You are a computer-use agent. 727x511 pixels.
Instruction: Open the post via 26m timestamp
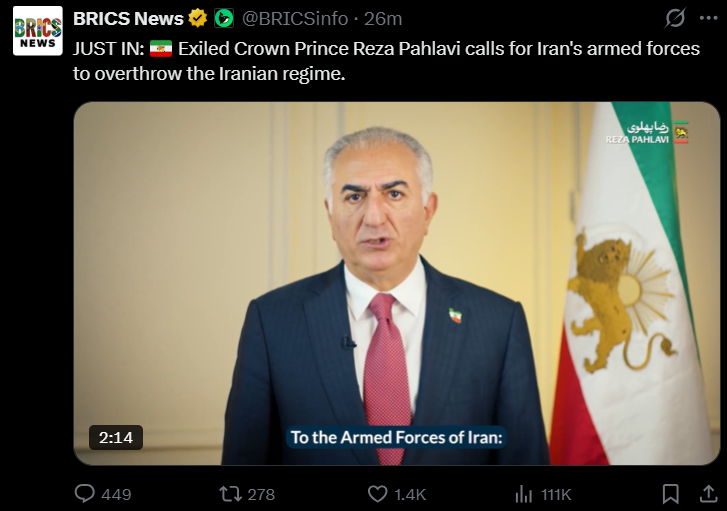383,19
